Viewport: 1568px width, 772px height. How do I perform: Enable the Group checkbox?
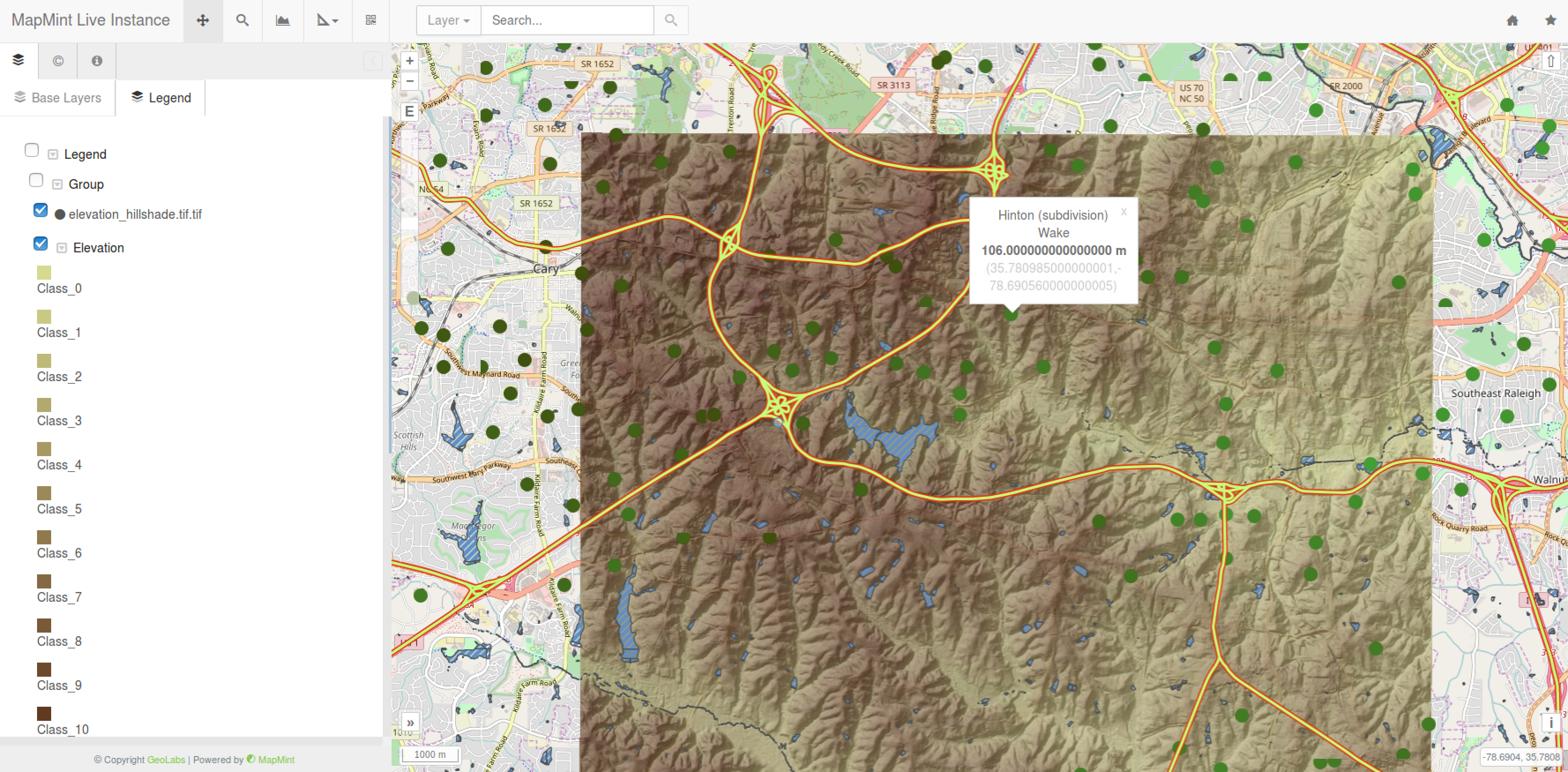coord(36,180)
